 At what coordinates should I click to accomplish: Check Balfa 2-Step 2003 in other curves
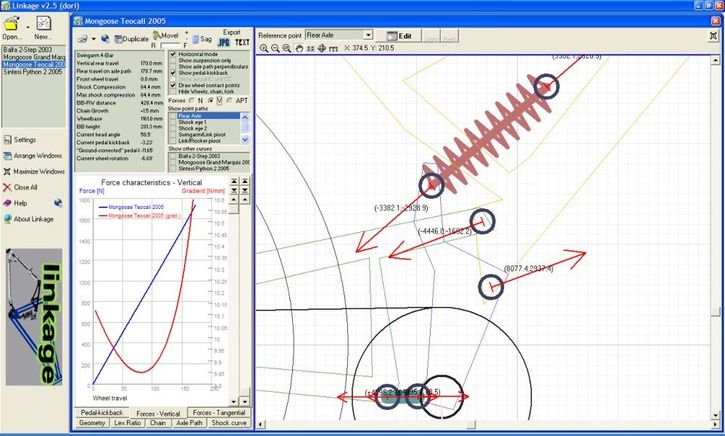[x=173, y=156]
